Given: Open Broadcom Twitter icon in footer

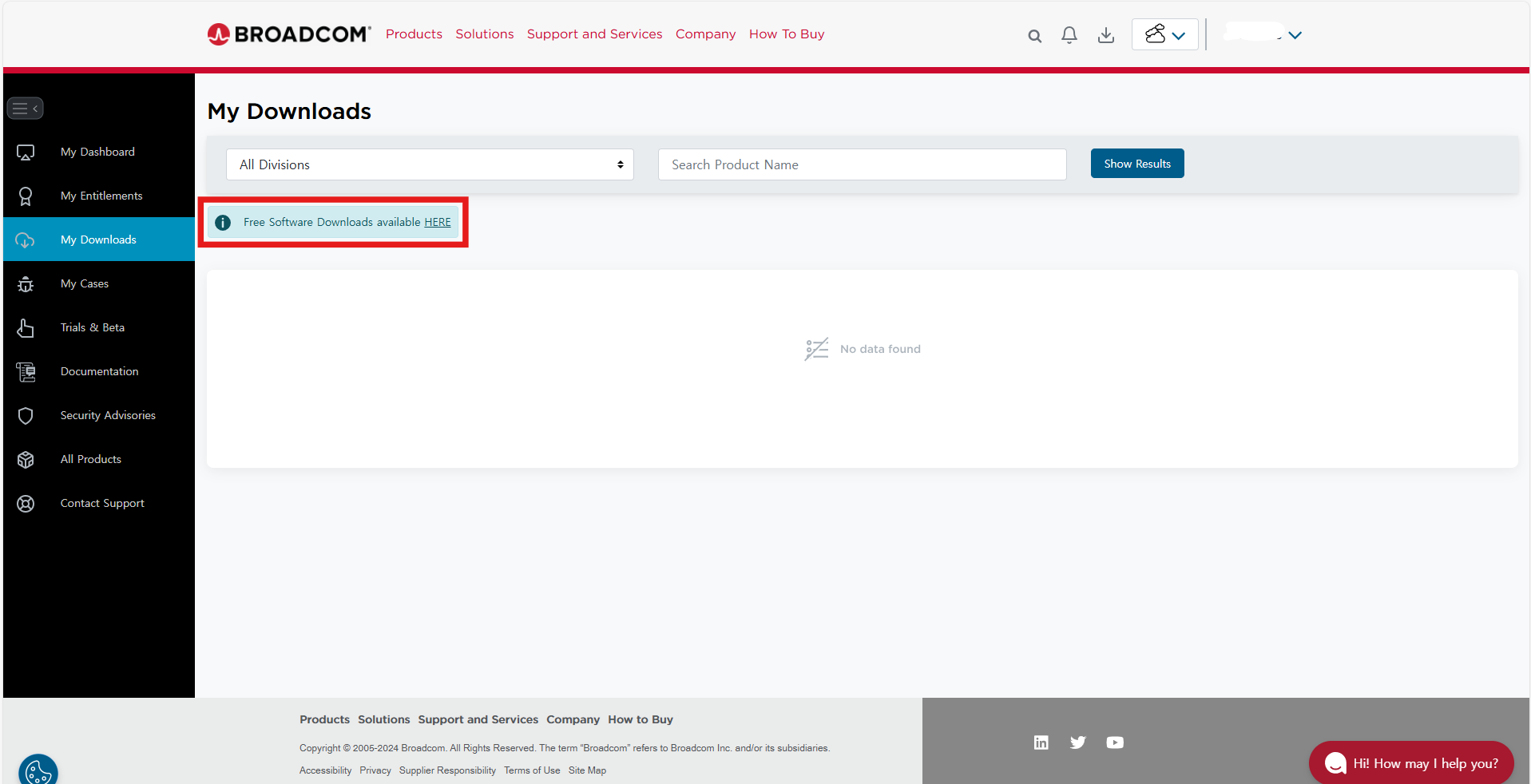Looking at the screenshot, I should pos(1078,742).
